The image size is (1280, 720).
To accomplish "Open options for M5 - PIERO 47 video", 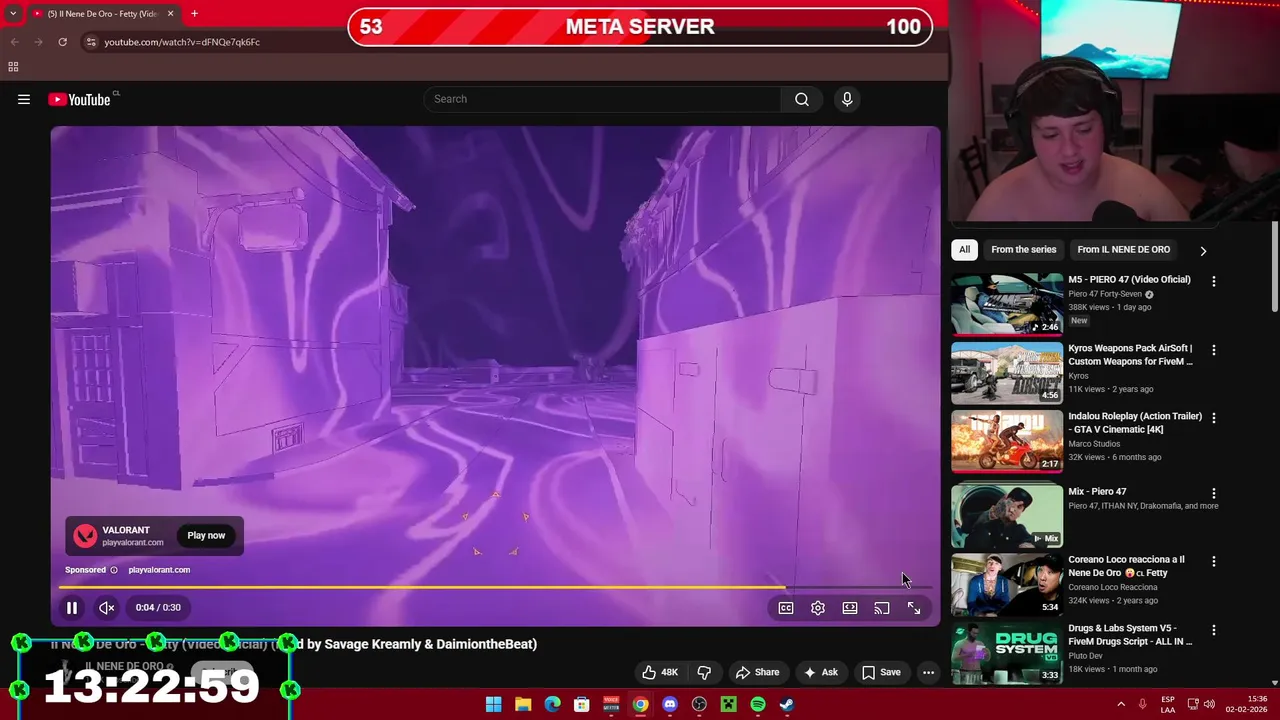I will 1214,282.
